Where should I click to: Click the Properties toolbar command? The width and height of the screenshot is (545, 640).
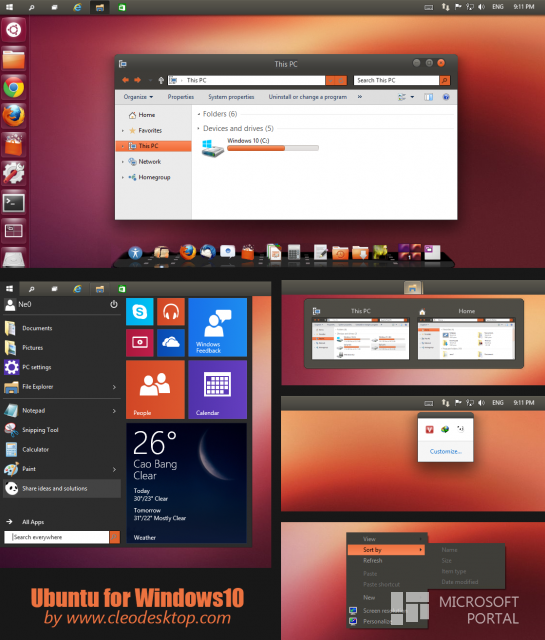(x=181, y=97)
